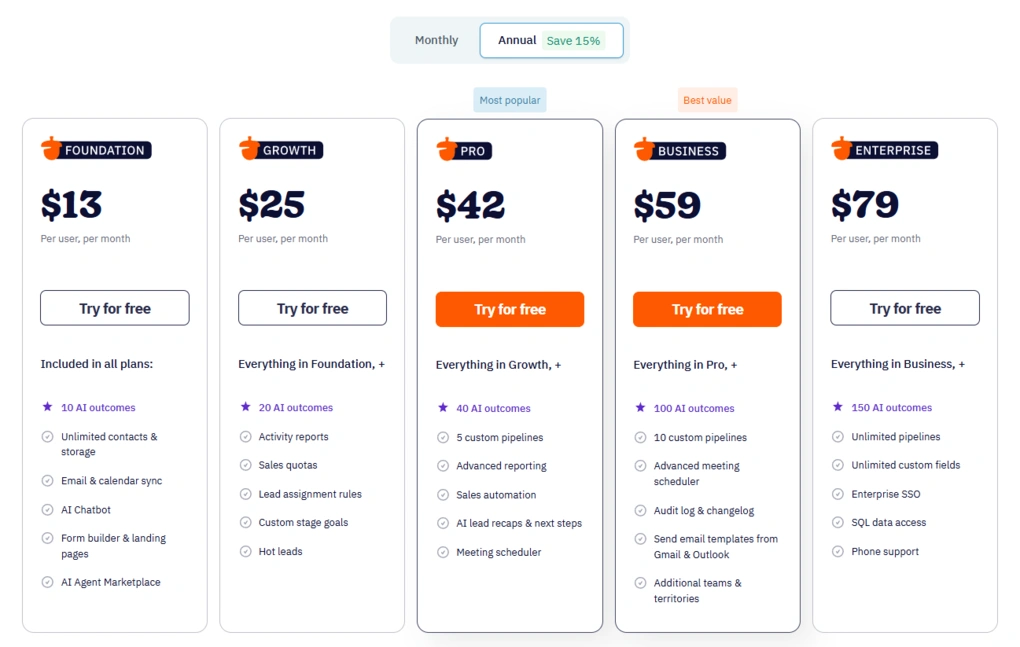The image size is (1020, 647).
Task: Switch billing to Monthly
Action: click(x=436, y=40)
